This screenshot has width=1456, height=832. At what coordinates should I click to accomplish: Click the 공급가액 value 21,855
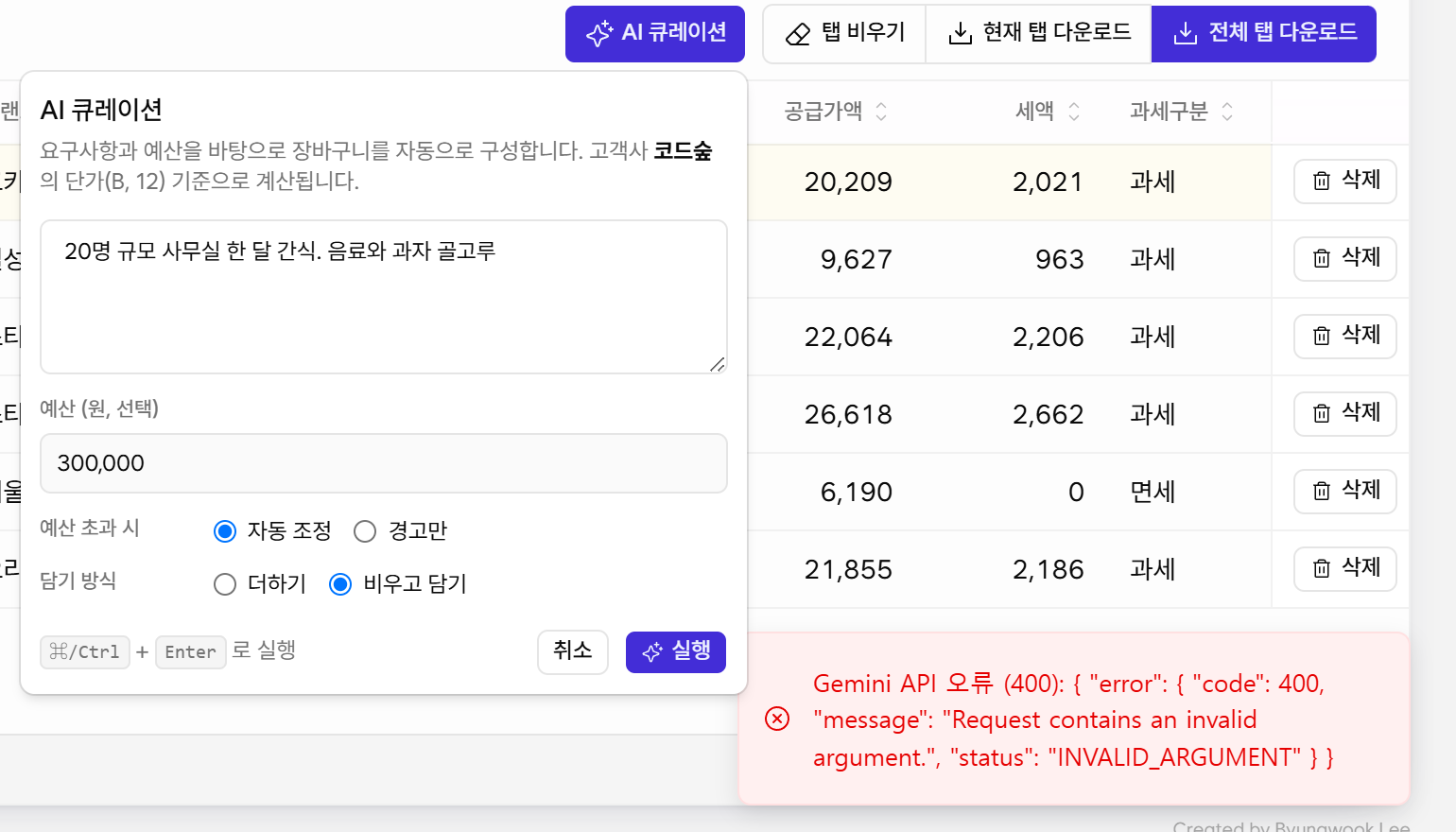click(x=848, y=569)
